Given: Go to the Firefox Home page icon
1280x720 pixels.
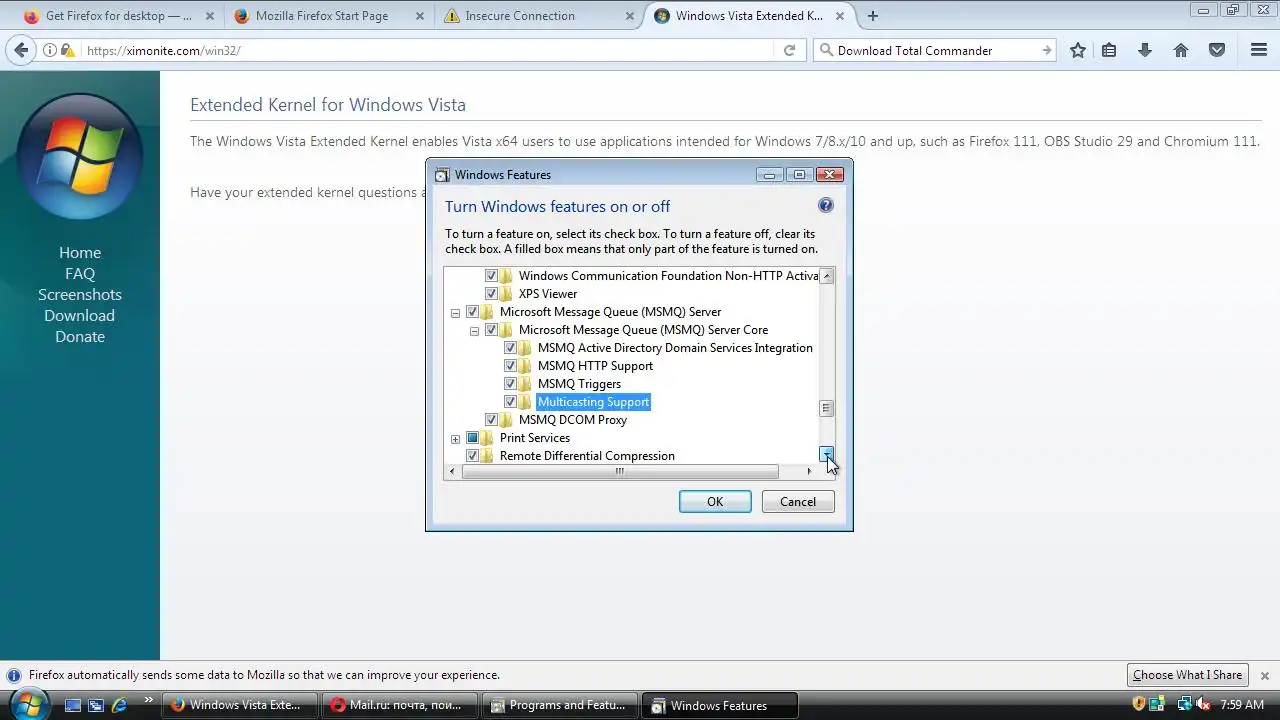Looking at the screenshot, I should tap(1181, 50).
